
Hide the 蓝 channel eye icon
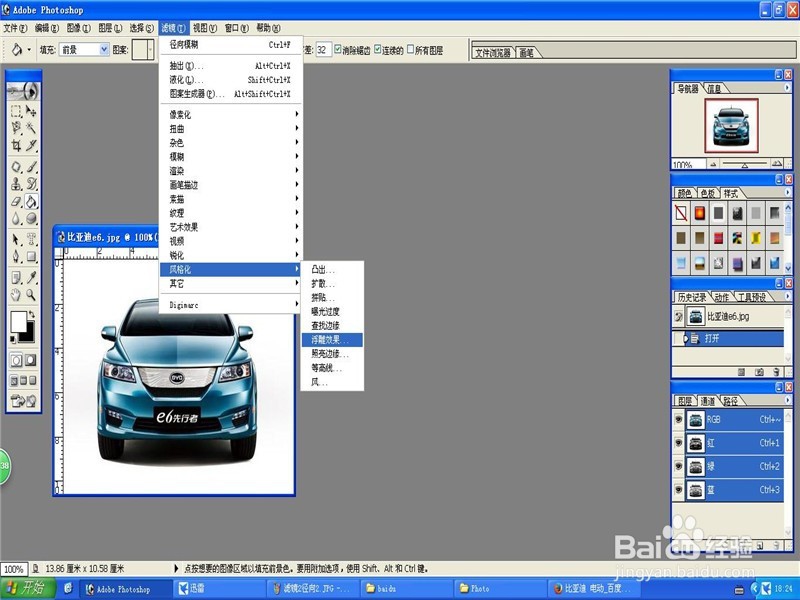coord(679,490)
